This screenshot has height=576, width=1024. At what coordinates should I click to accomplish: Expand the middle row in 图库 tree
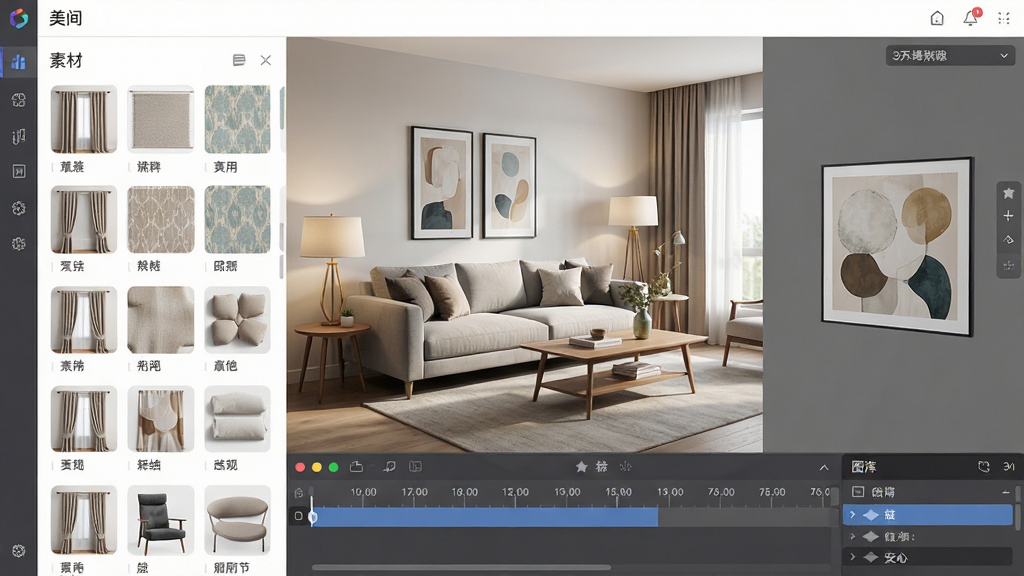852,536
